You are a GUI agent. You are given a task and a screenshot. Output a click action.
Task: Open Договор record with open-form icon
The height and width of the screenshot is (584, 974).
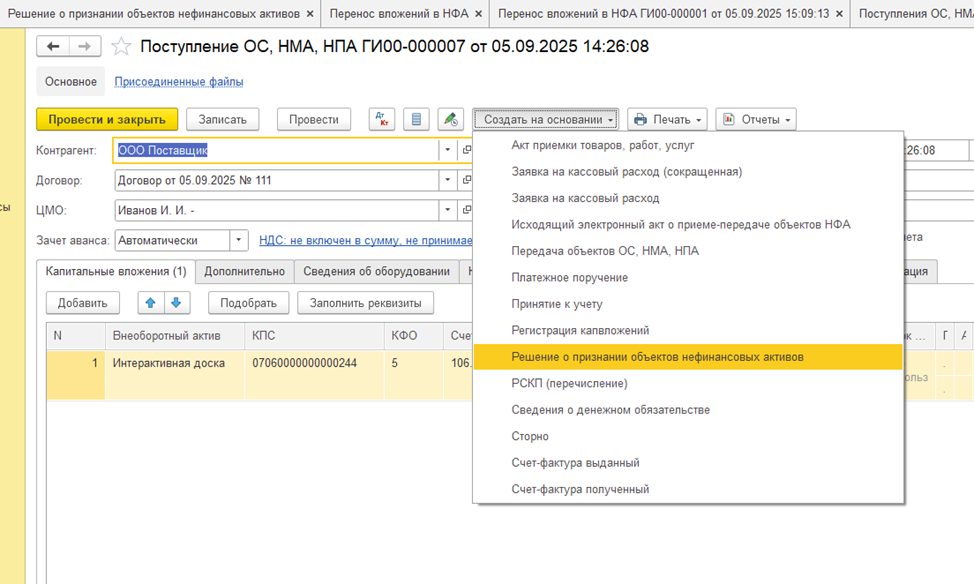tap(467, 180)
